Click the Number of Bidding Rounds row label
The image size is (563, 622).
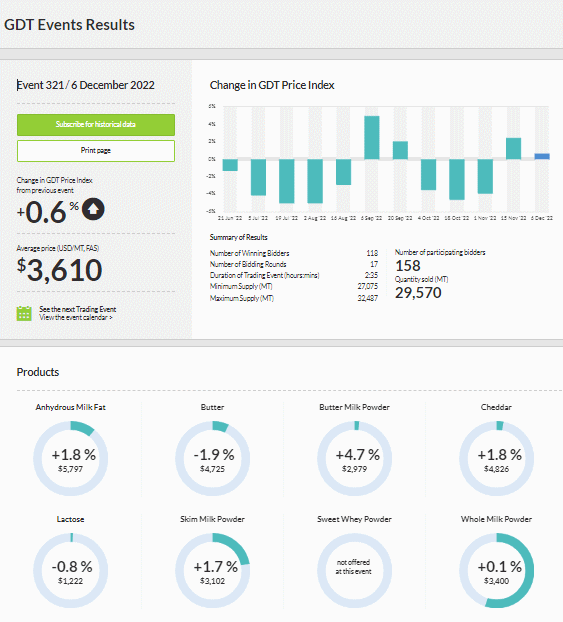tap(248, 264)
